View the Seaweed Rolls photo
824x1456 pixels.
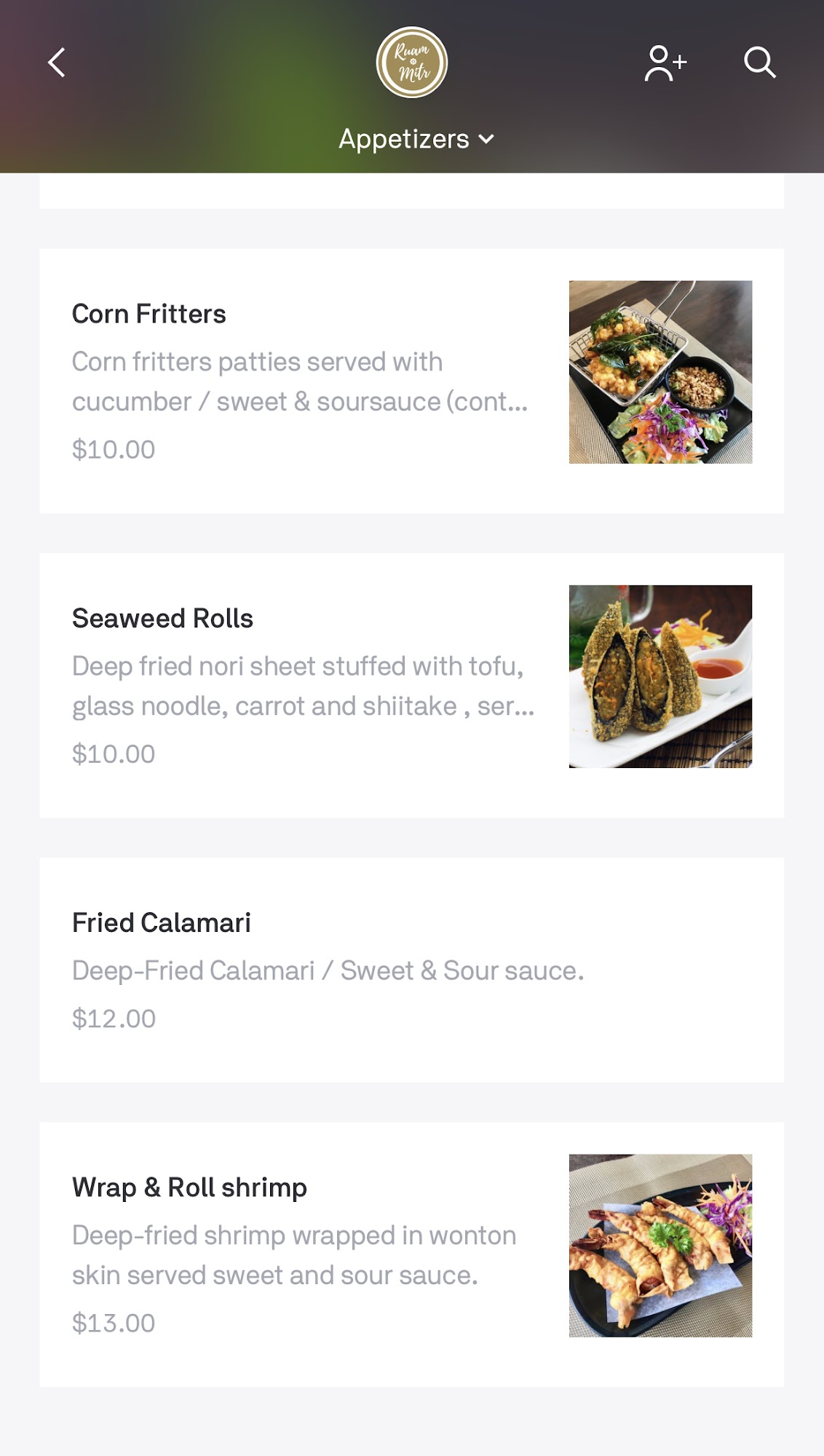coord(660,676)
